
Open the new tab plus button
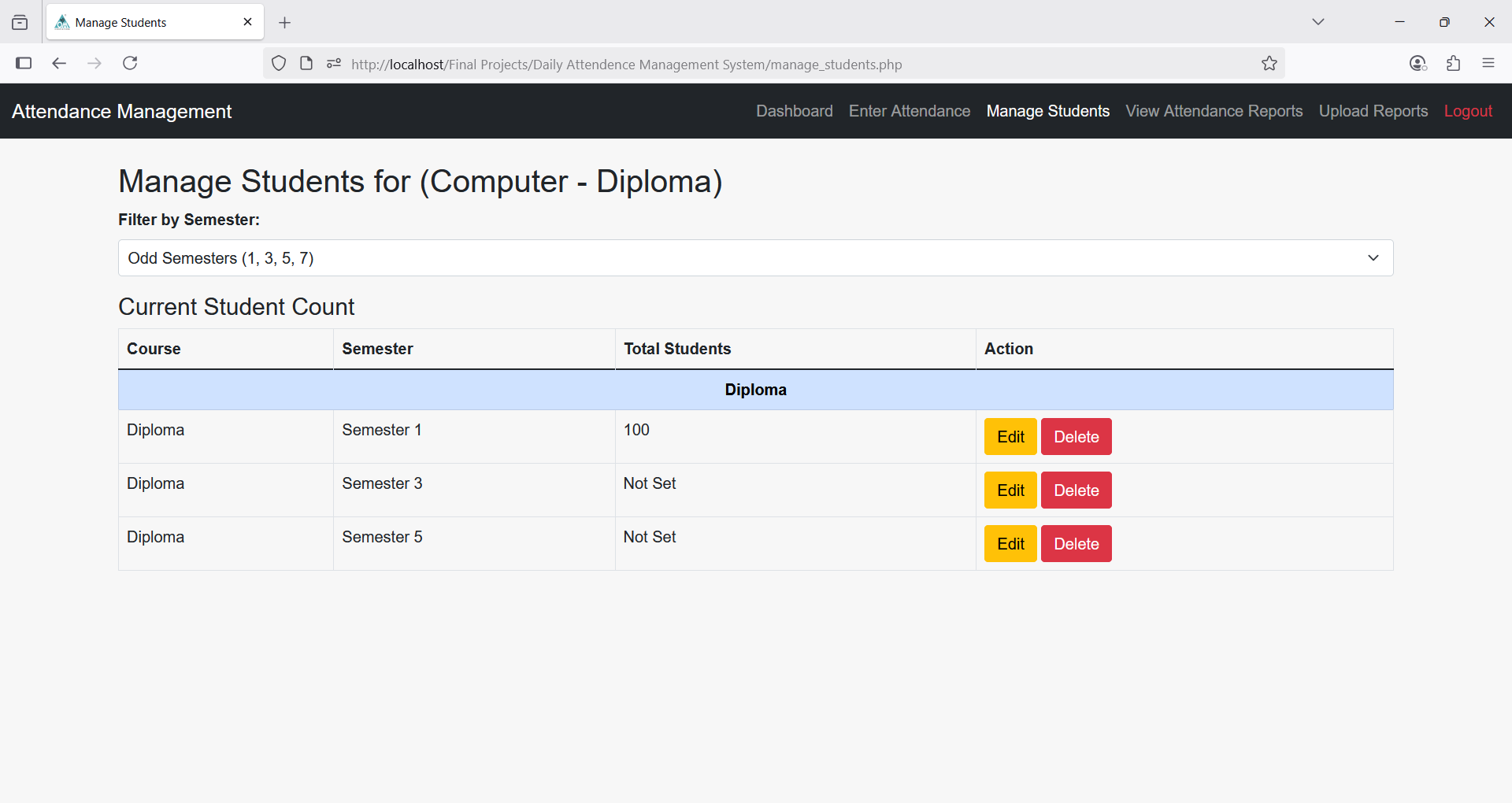click(285, 23)
